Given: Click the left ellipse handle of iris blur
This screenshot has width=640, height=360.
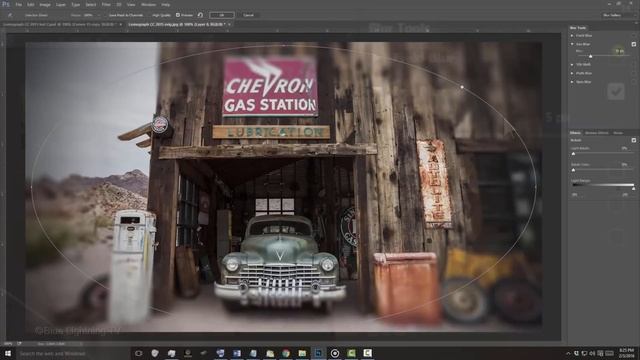Looking at the screenshot, I should tap(31, 187).
